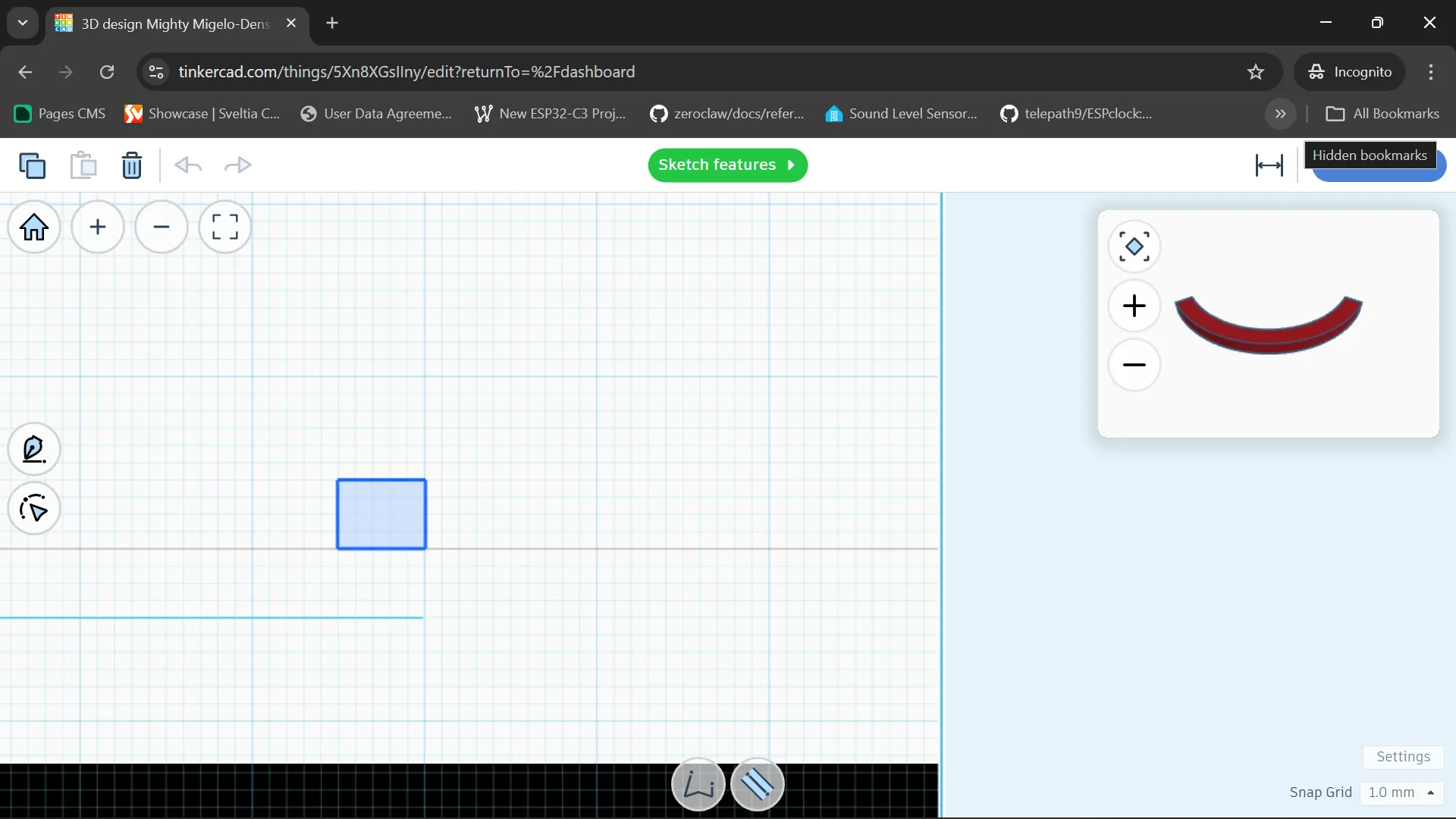Viewport: 1456px width, 819px height.
Task: Click the fit-to-view brackets icon
Action: pyautogui.click(x=224, y=227)
